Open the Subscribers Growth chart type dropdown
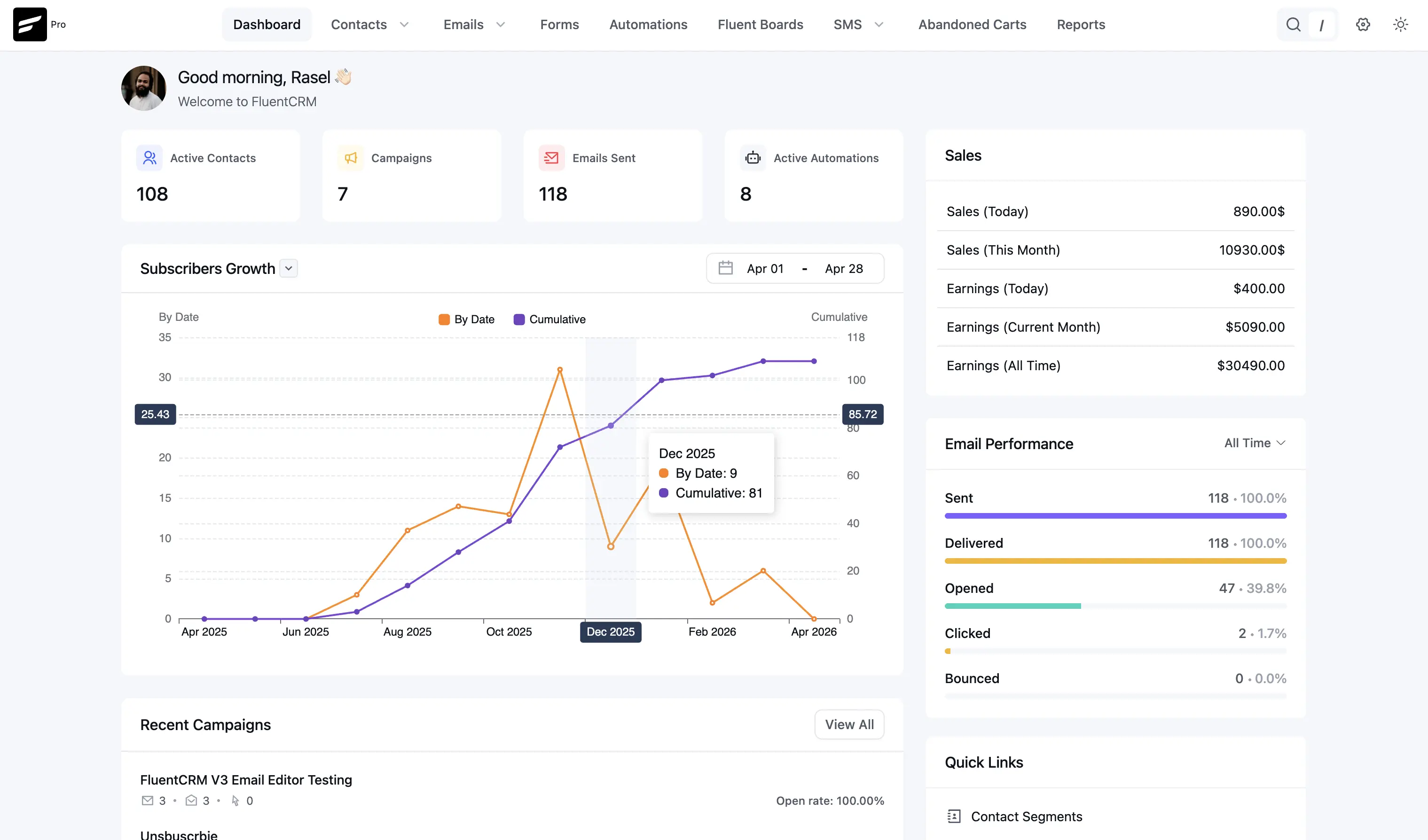The width and height of the screenshot is (1428, 840). (289, 268)
